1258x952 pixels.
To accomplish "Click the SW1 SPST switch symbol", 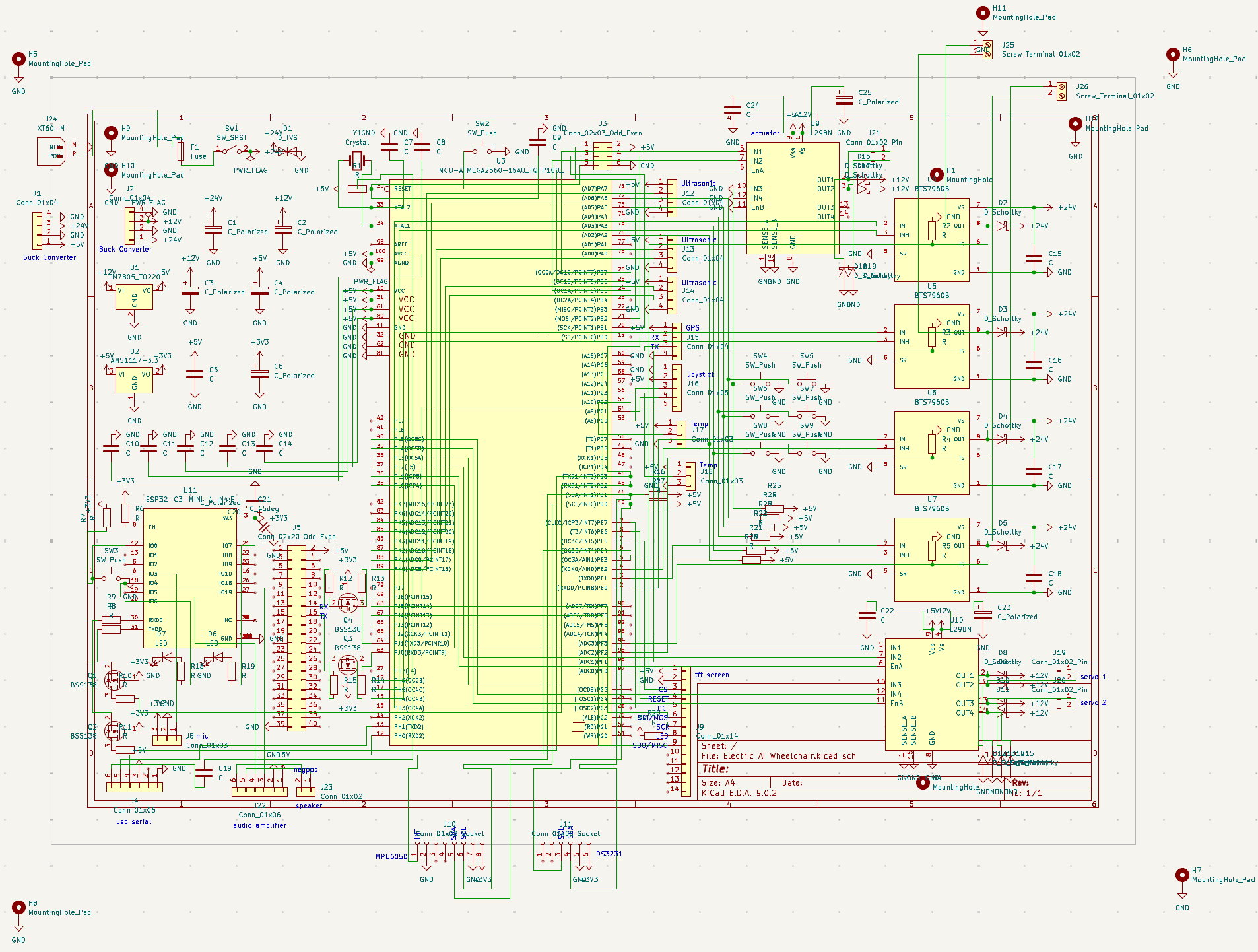I will (x=232, y=151).
